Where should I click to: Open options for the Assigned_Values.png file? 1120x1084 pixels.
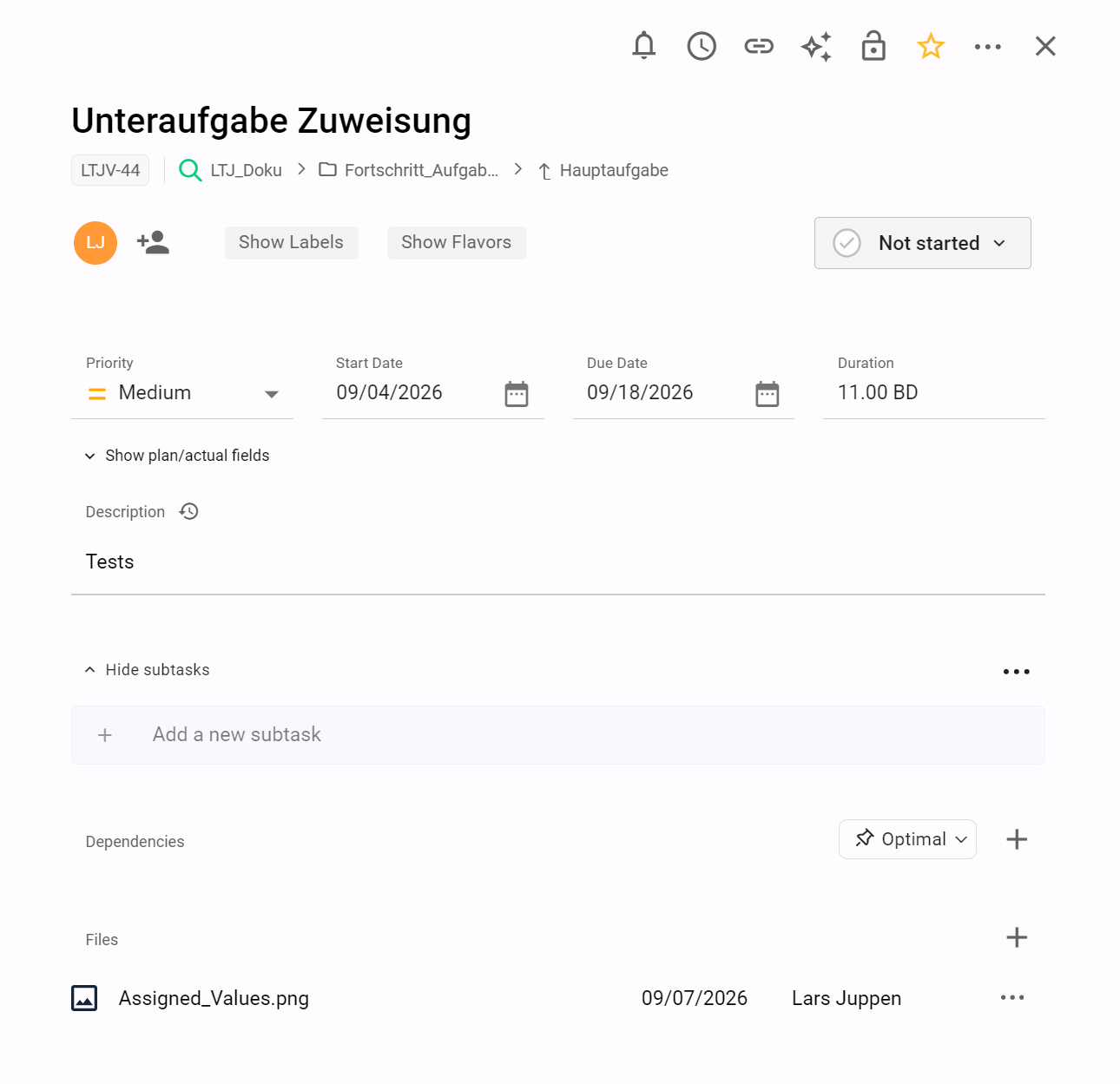point(1012,998)
